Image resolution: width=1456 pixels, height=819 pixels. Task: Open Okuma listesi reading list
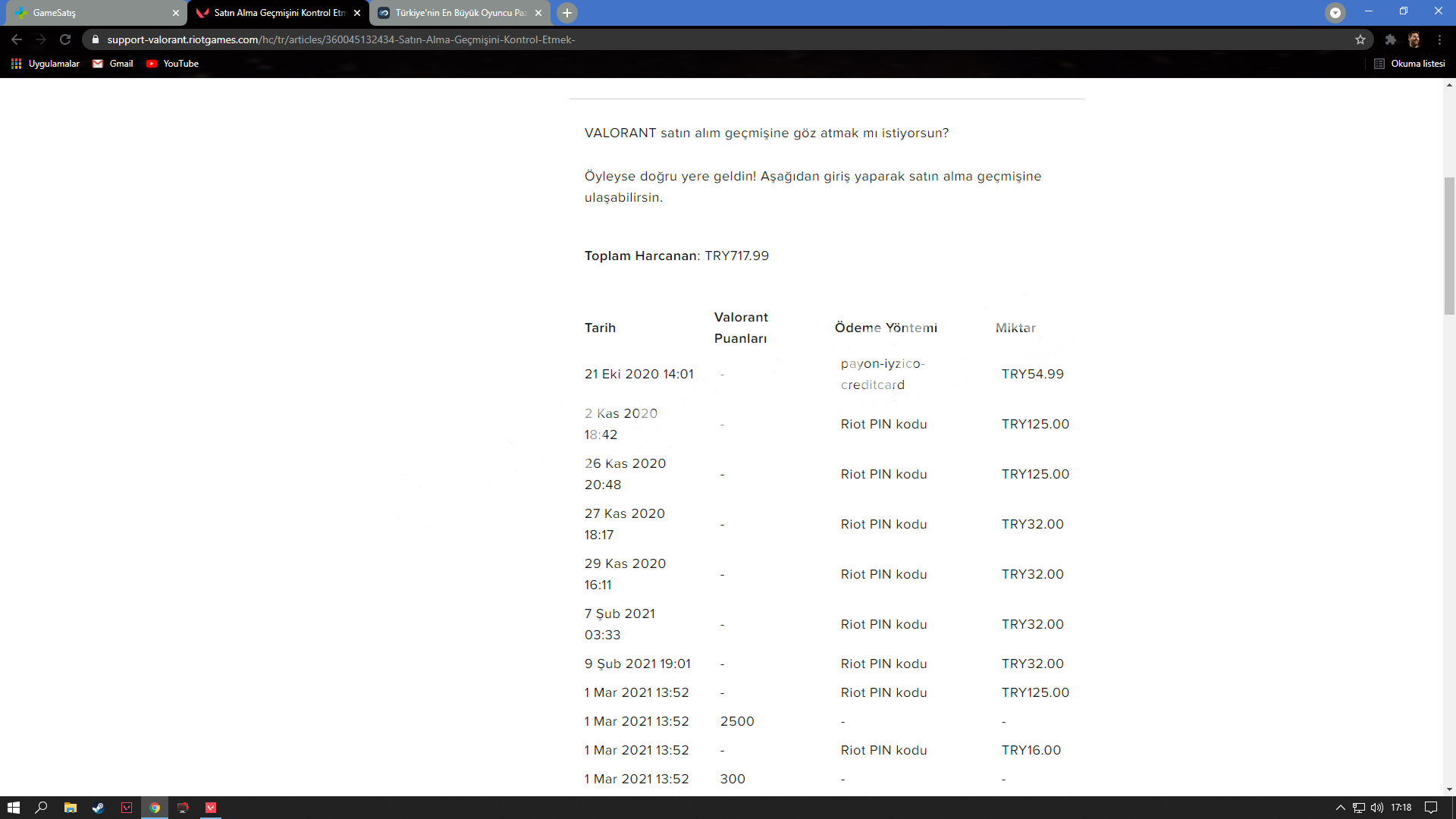(x=1410, y=64)
